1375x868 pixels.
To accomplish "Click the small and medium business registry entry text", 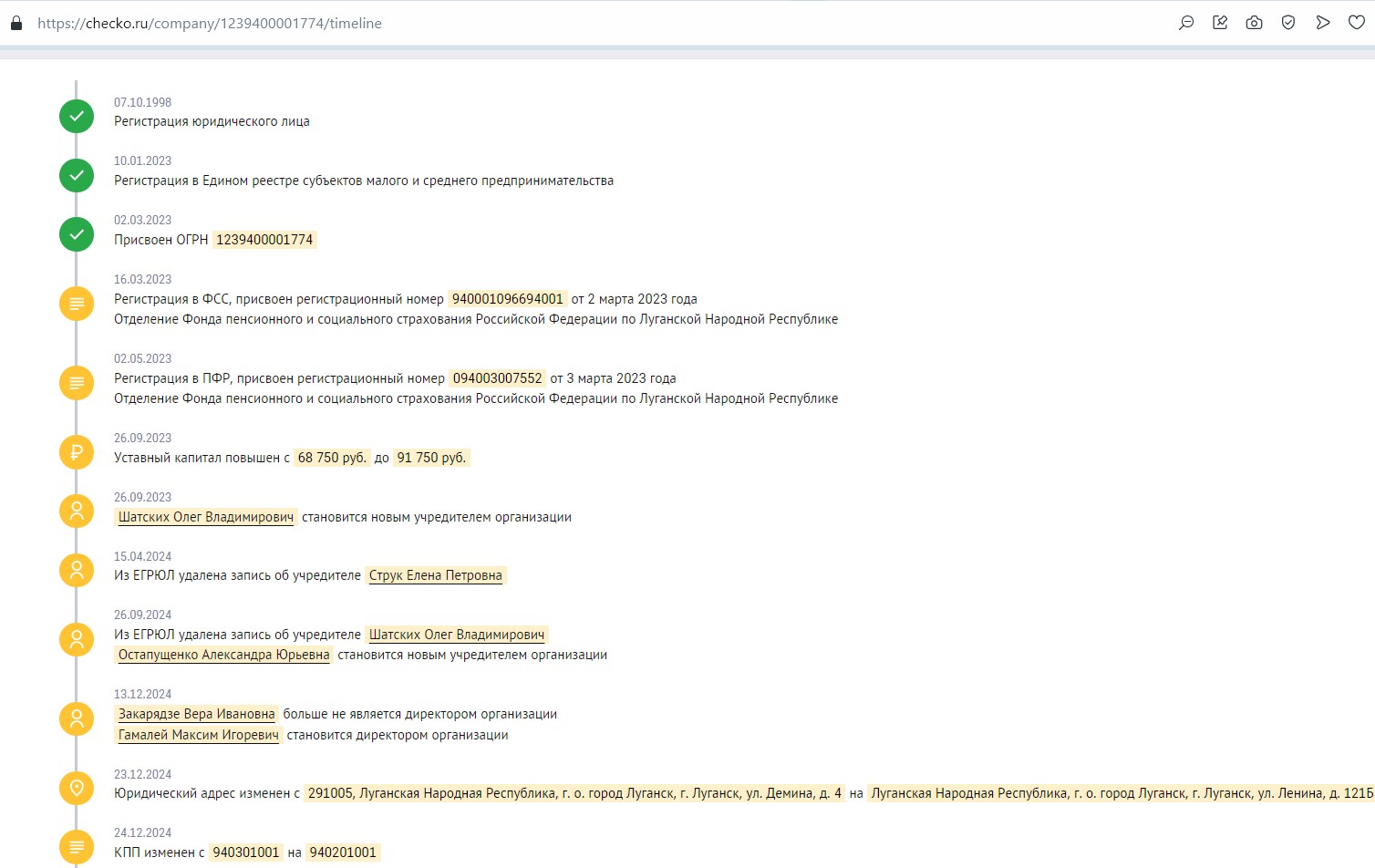I will click(364, 181).
